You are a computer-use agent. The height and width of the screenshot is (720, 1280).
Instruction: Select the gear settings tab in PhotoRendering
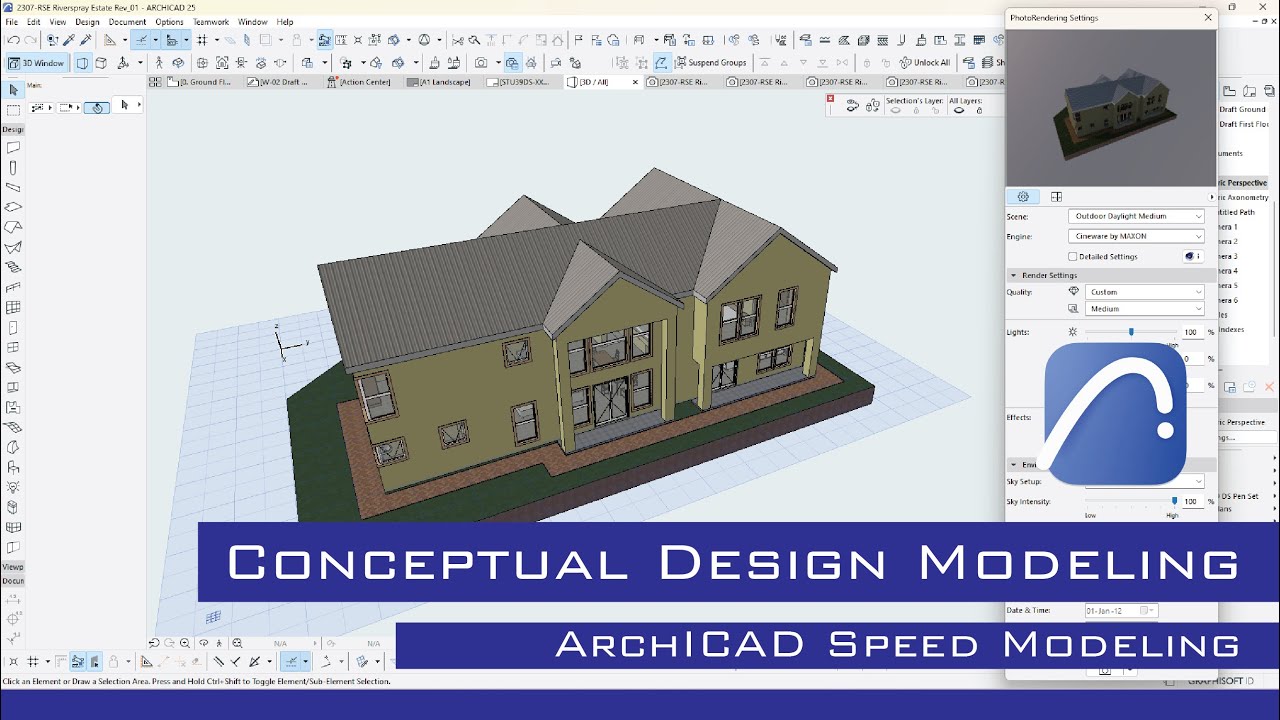(1023, 197)
